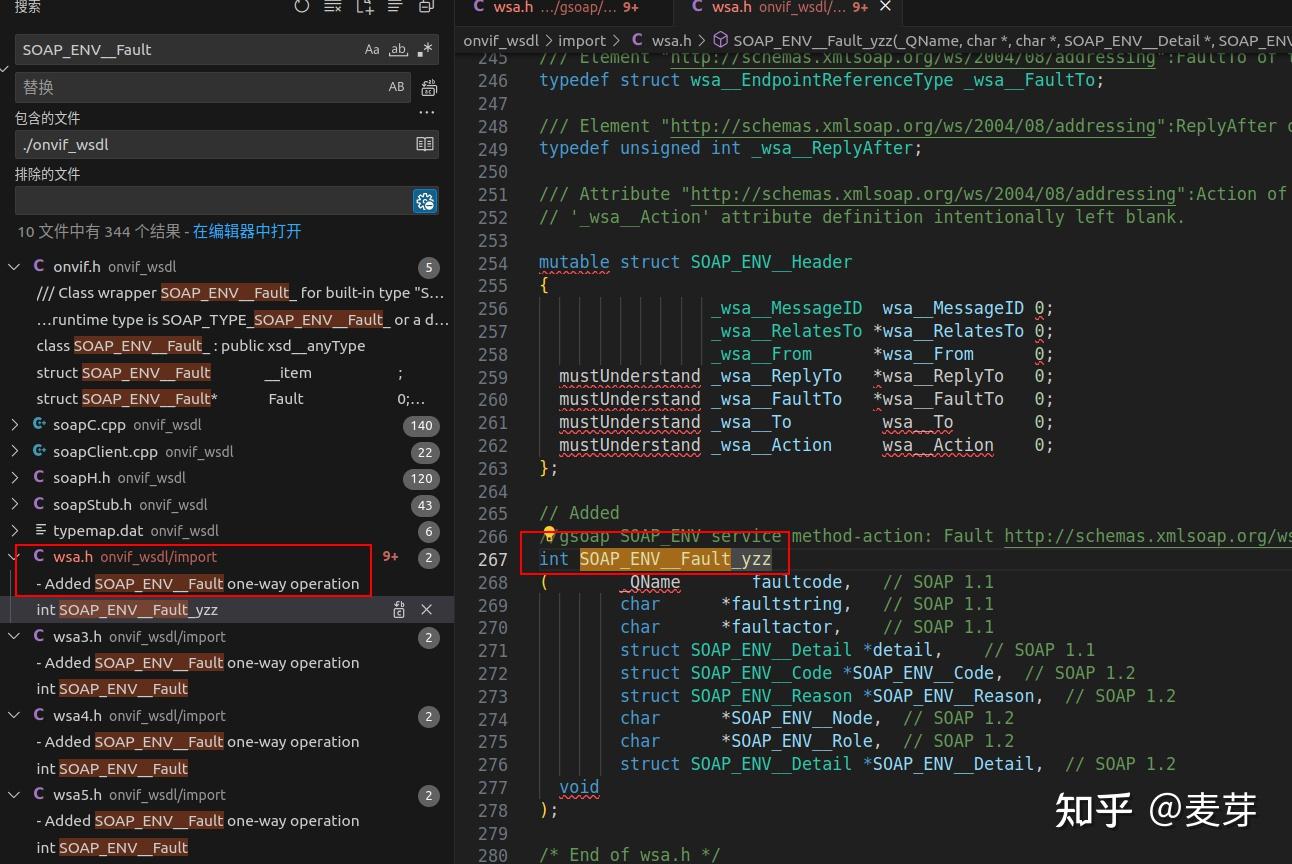Refresh the search results

302,7
